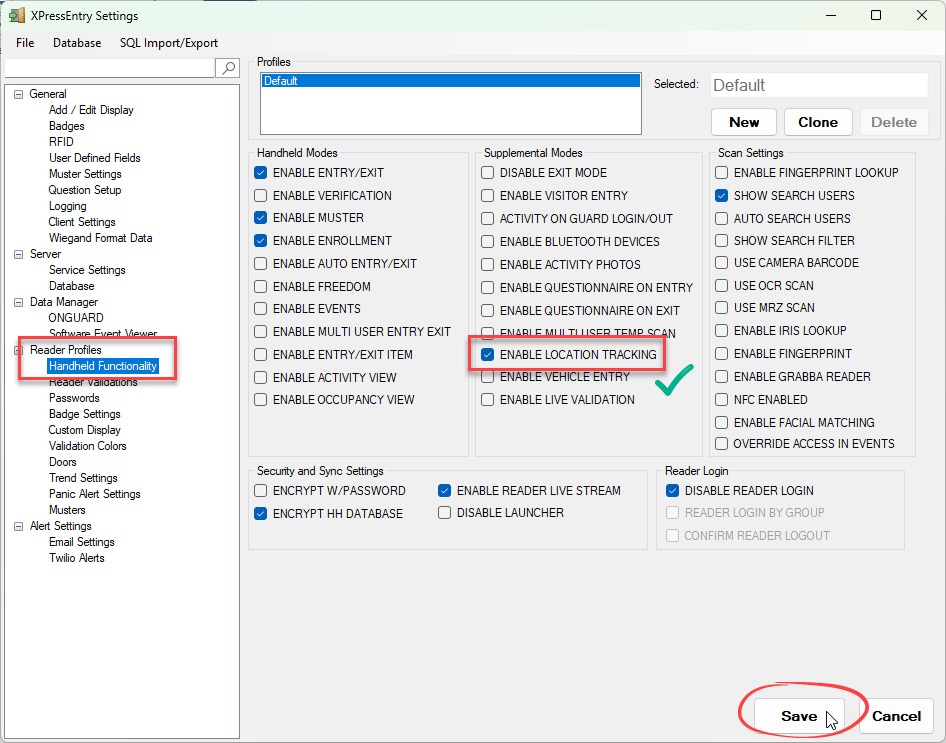Toggle SHOW SEARCH USERS checkbox
946x743 pixels.
click(722, 196)
